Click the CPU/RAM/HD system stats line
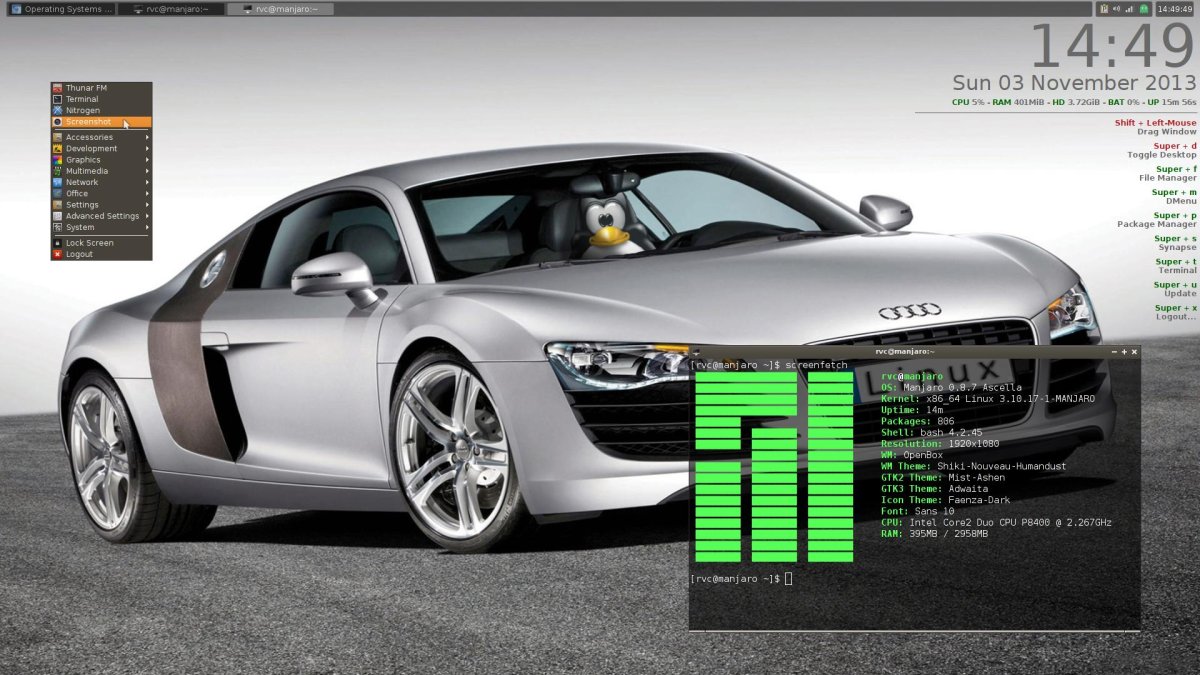1200x675 pixels. (1074, 102)
